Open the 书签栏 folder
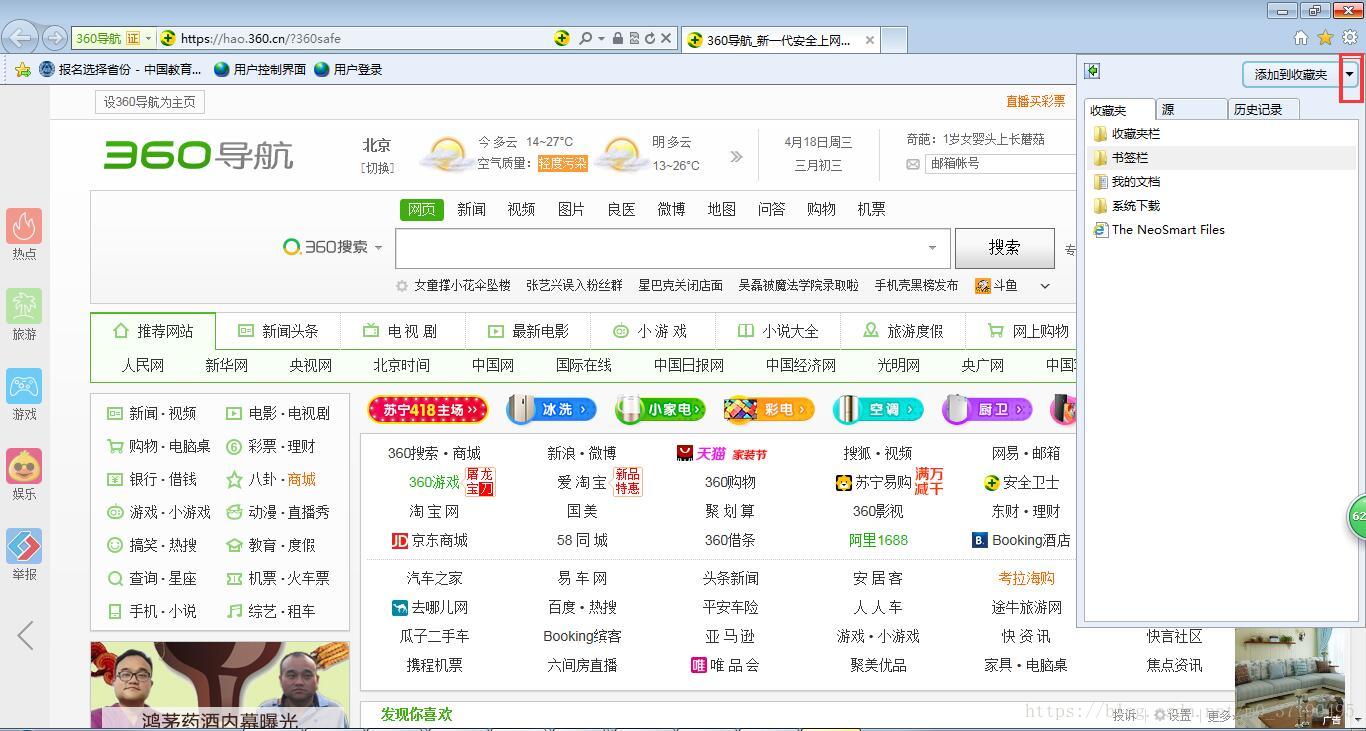Screen dimensions: 1366x731 (x=1130, y=158)
